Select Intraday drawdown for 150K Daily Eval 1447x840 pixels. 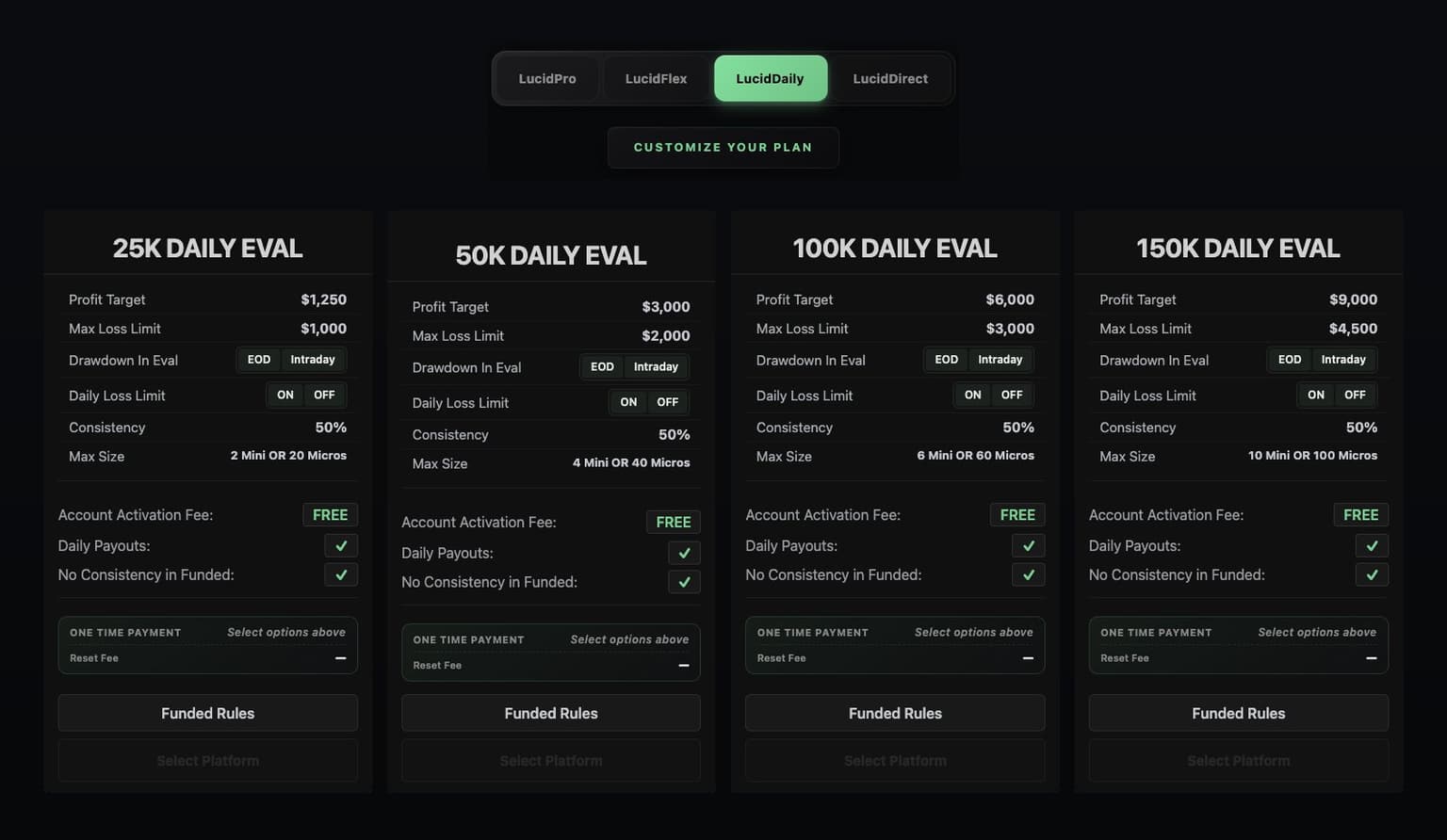click(x=1343, y=360)
